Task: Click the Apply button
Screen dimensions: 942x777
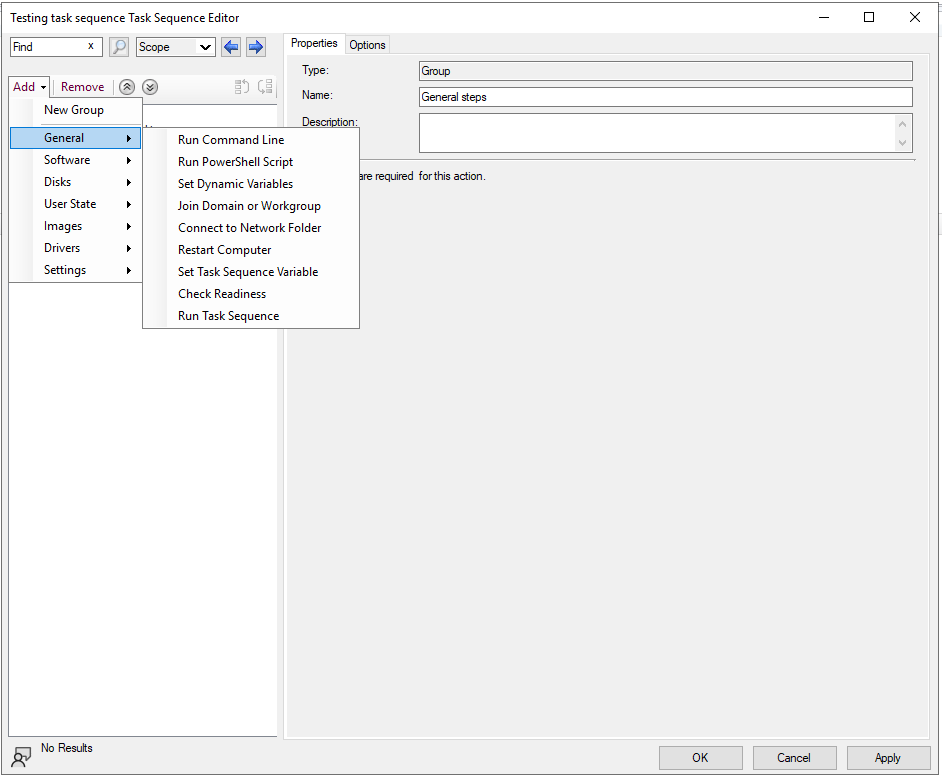Action: tap(888, 758)
